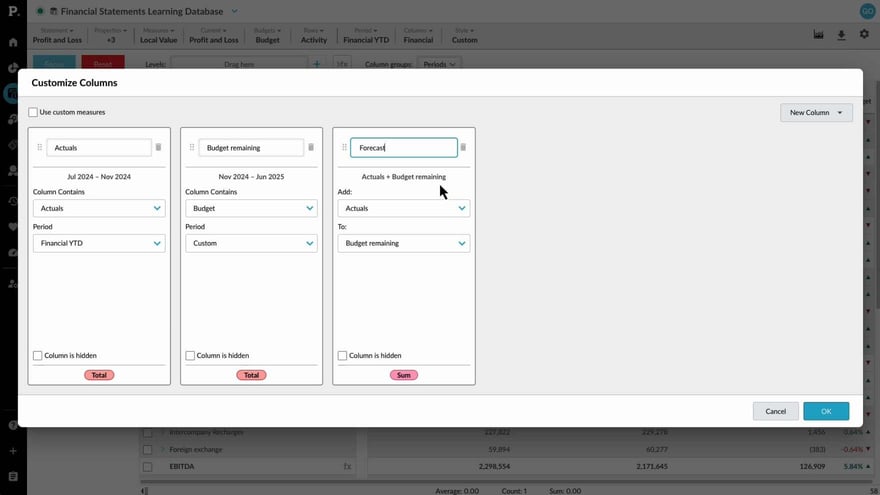Click the Total badge under Budget remaining column
This screenshot has width=880, height=495.
(x=251, y=375)
